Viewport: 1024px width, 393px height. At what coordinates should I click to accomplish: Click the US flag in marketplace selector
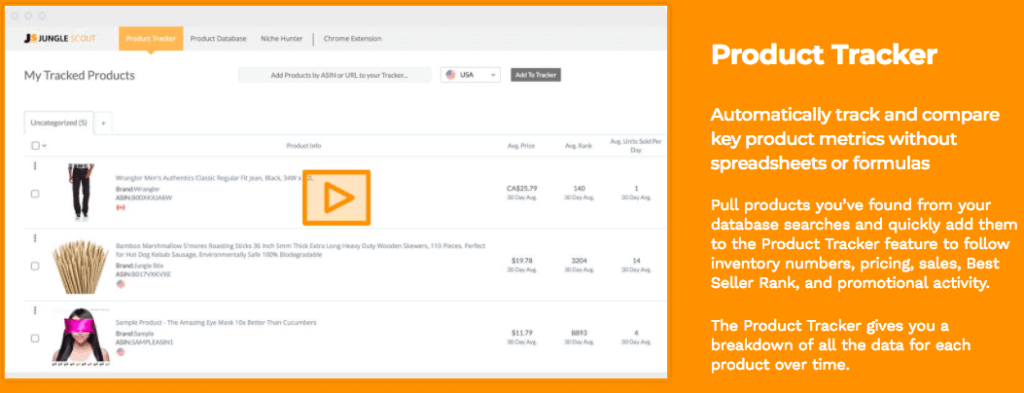[451, 75]
